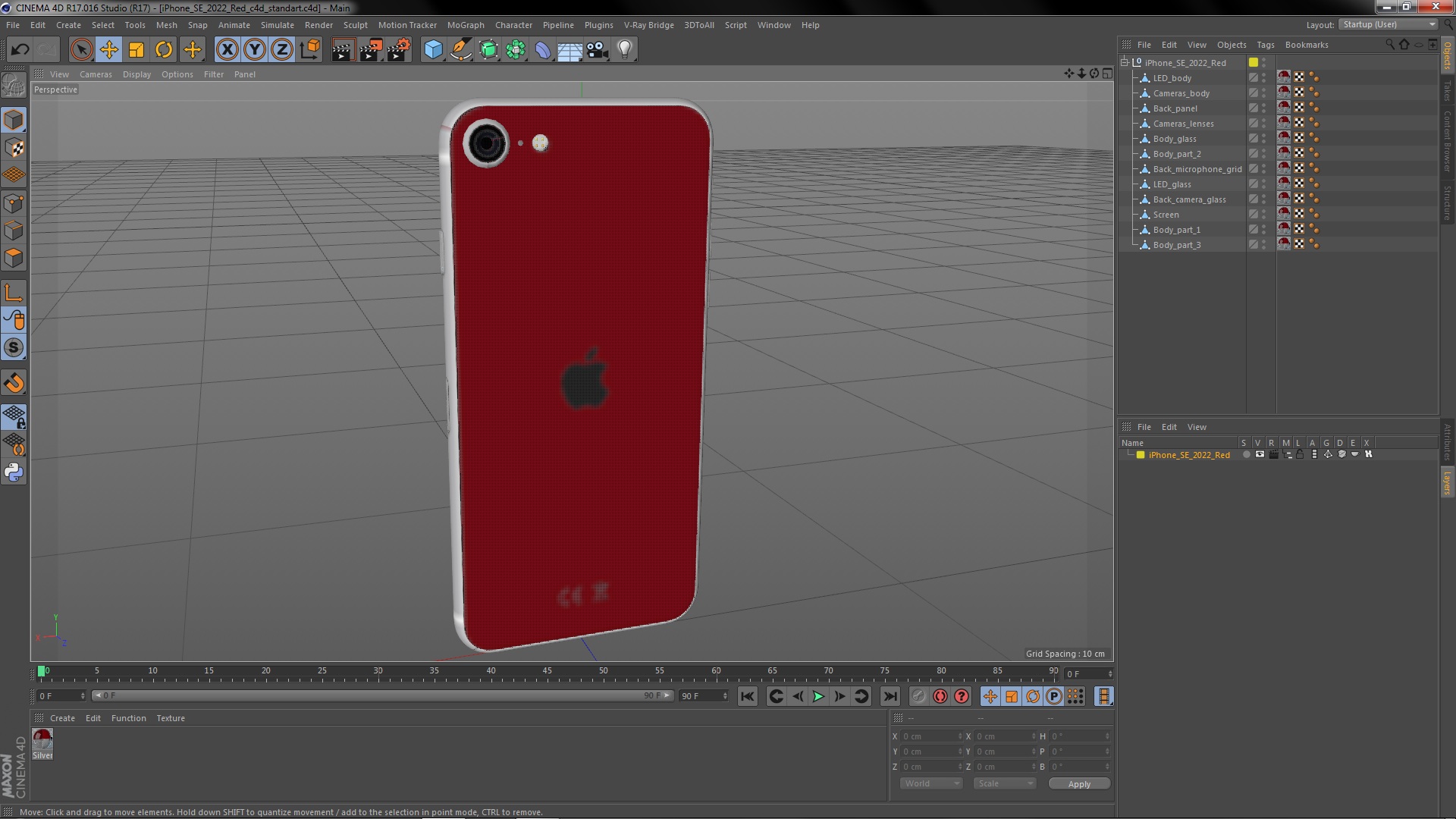The width and height of the screenshot is (1456, 819).
Task: Click the X position input field
Action: [x=931, y=736]
